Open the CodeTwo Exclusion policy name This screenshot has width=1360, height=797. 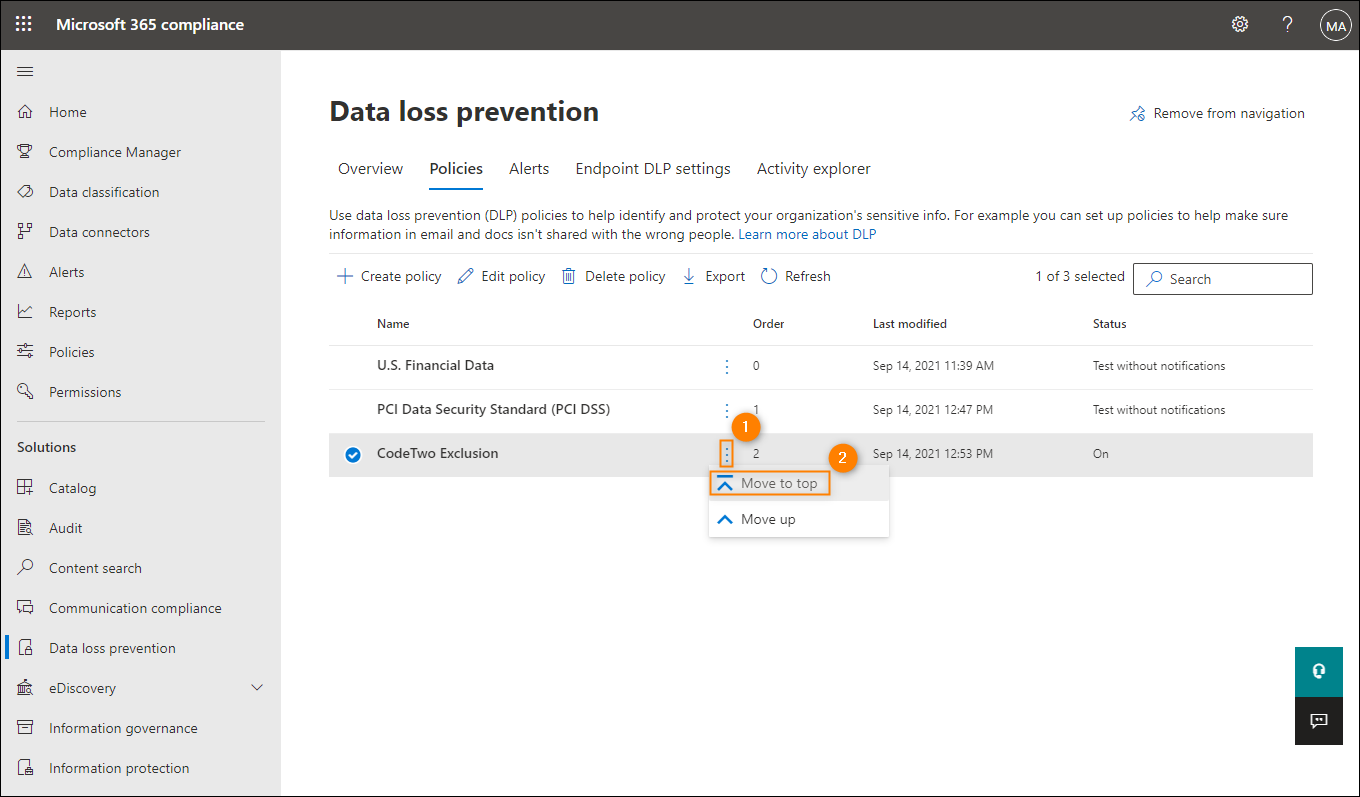[437, 454]
